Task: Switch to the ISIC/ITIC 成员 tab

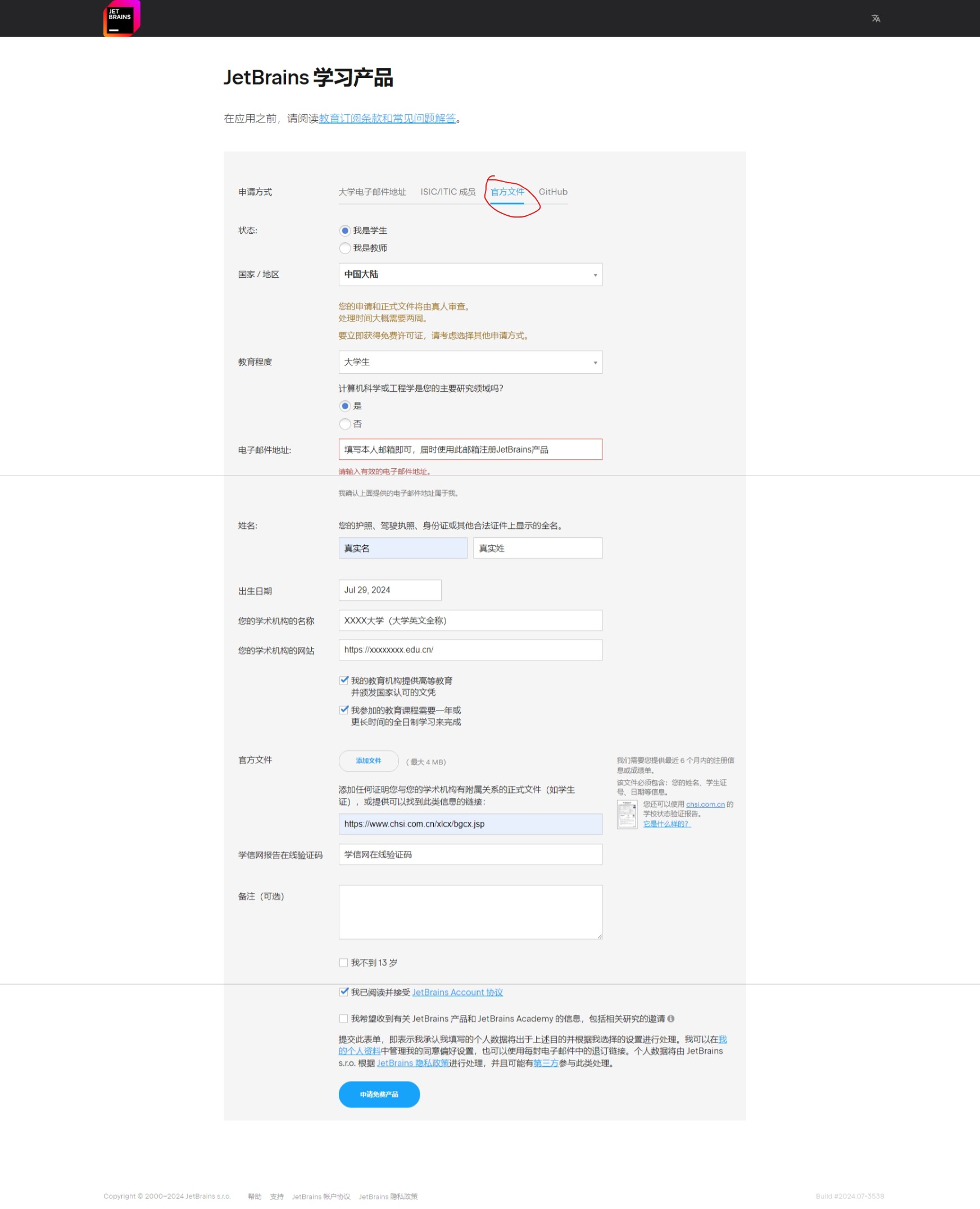Action: tap(448, 192)
